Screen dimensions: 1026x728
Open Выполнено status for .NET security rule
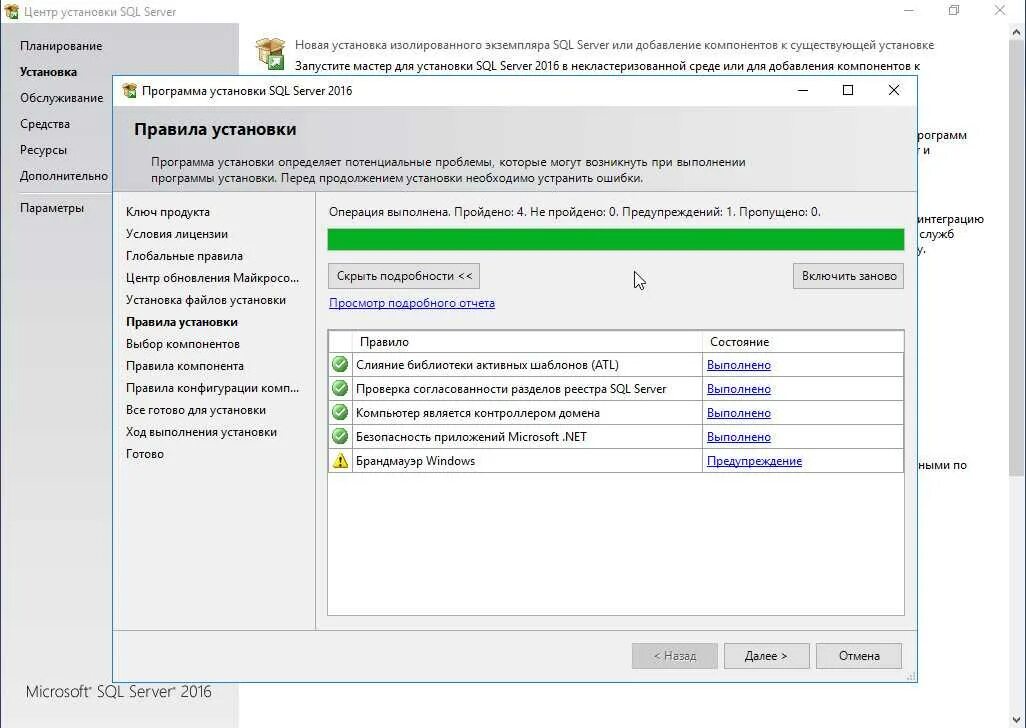coord(739,437)
